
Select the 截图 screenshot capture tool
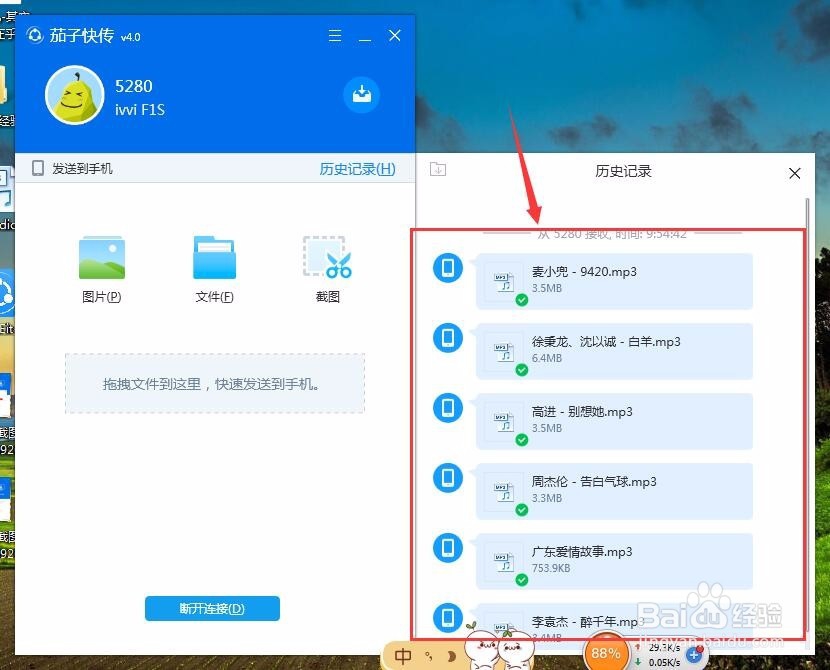(x=326, y=267)
